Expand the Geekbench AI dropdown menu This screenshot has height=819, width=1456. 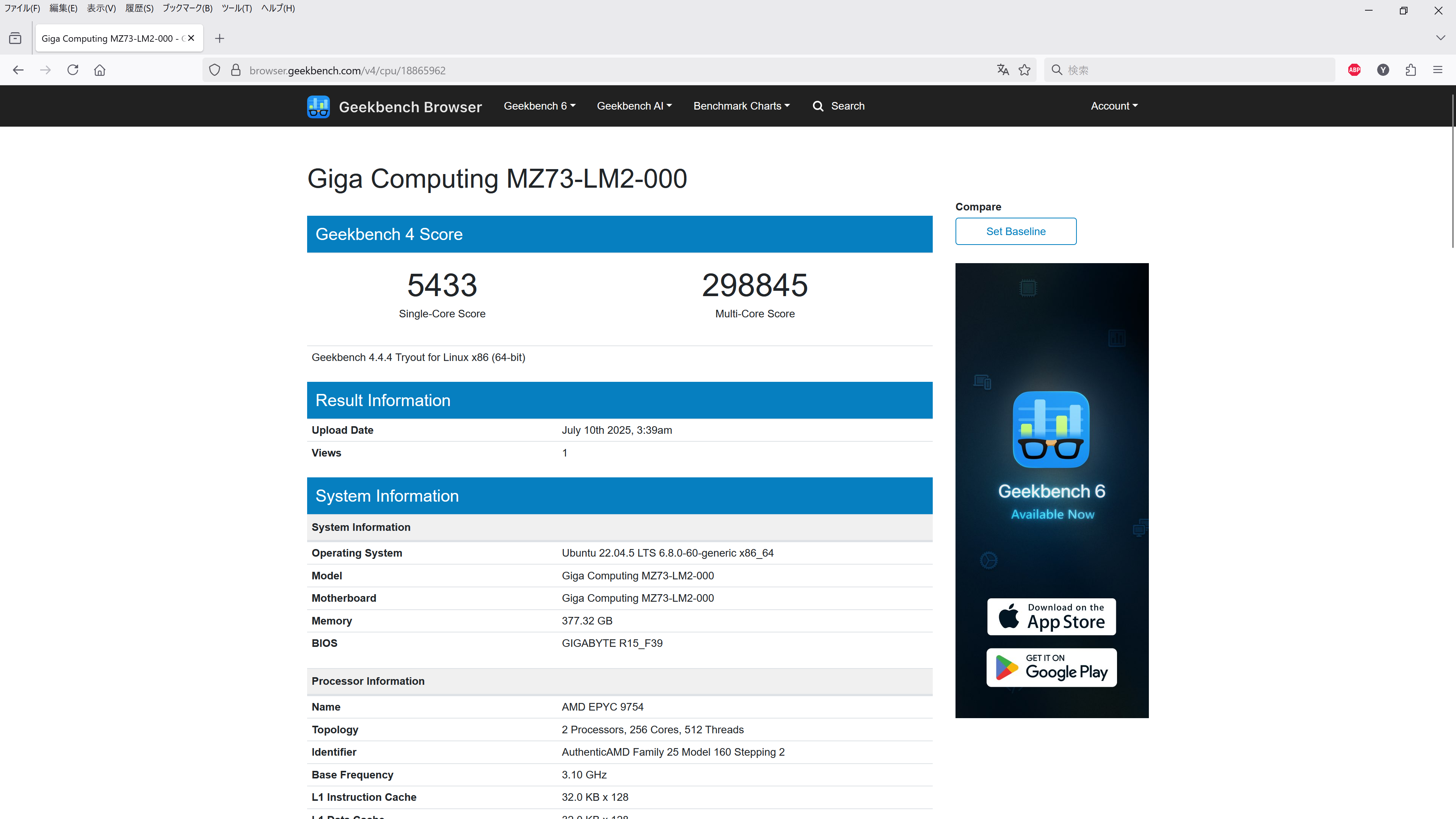(x=634, y=106)
